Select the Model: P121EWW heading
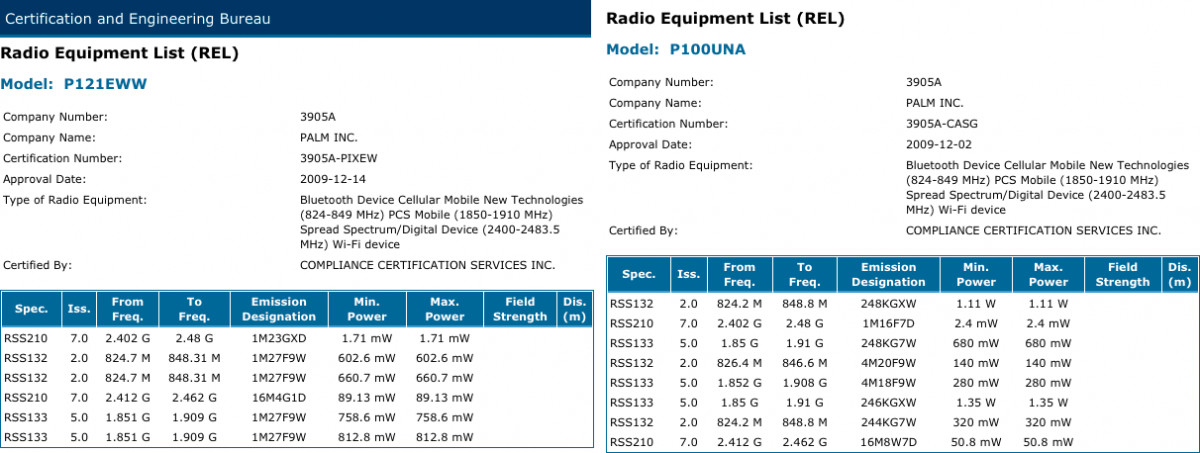This screenshot has height=453, width=1200. pos(74,85)
